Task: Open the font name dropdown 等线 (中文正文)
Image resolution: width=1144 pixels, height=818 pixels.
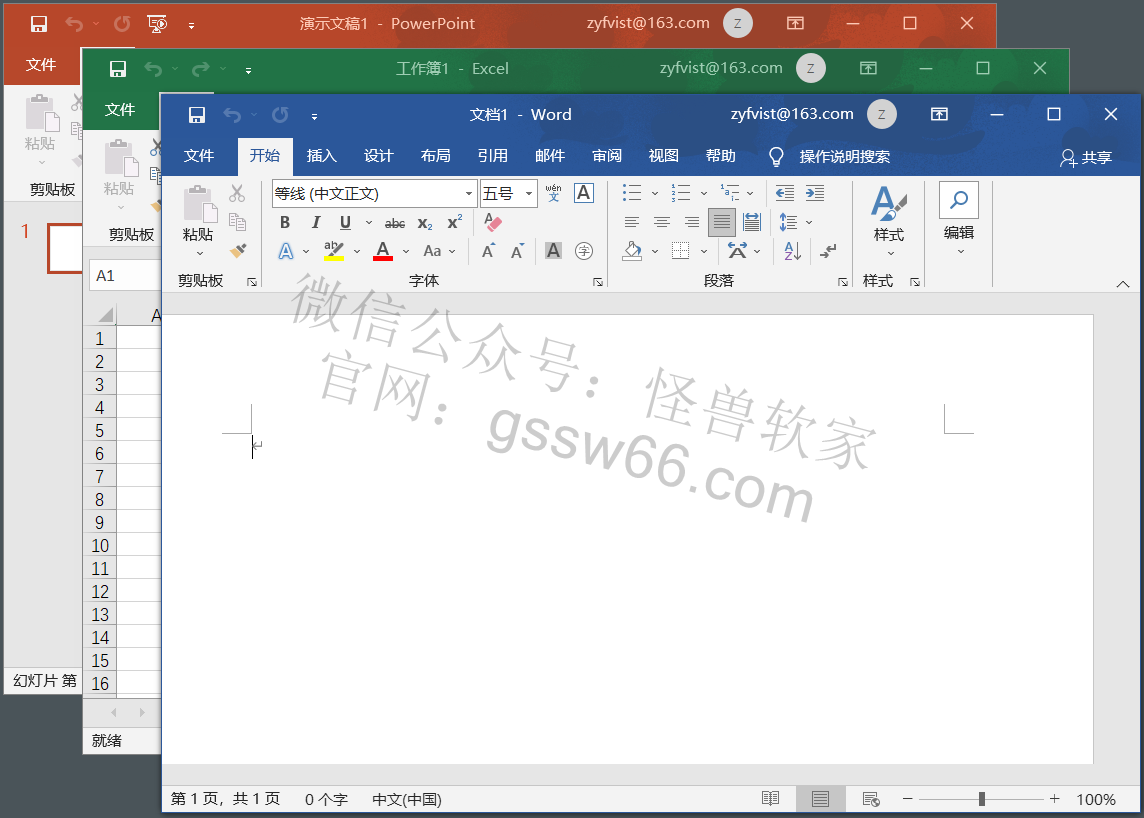Action: click(468, 193)
